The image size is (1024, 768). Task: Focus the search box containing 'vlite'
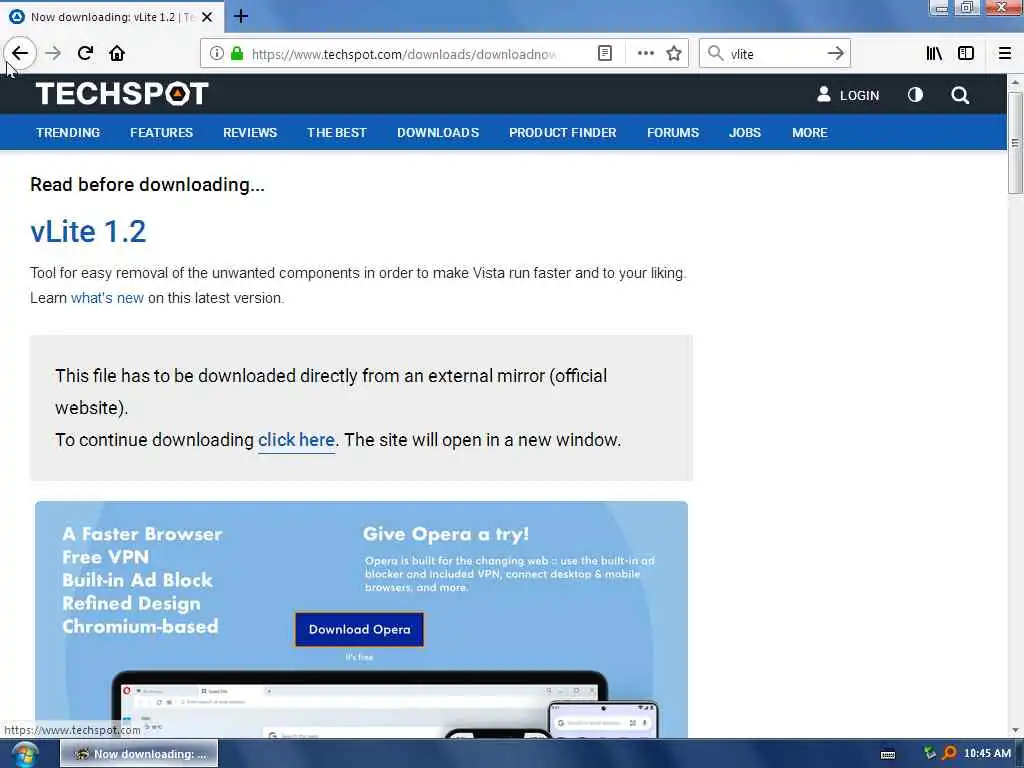[775, 54]
